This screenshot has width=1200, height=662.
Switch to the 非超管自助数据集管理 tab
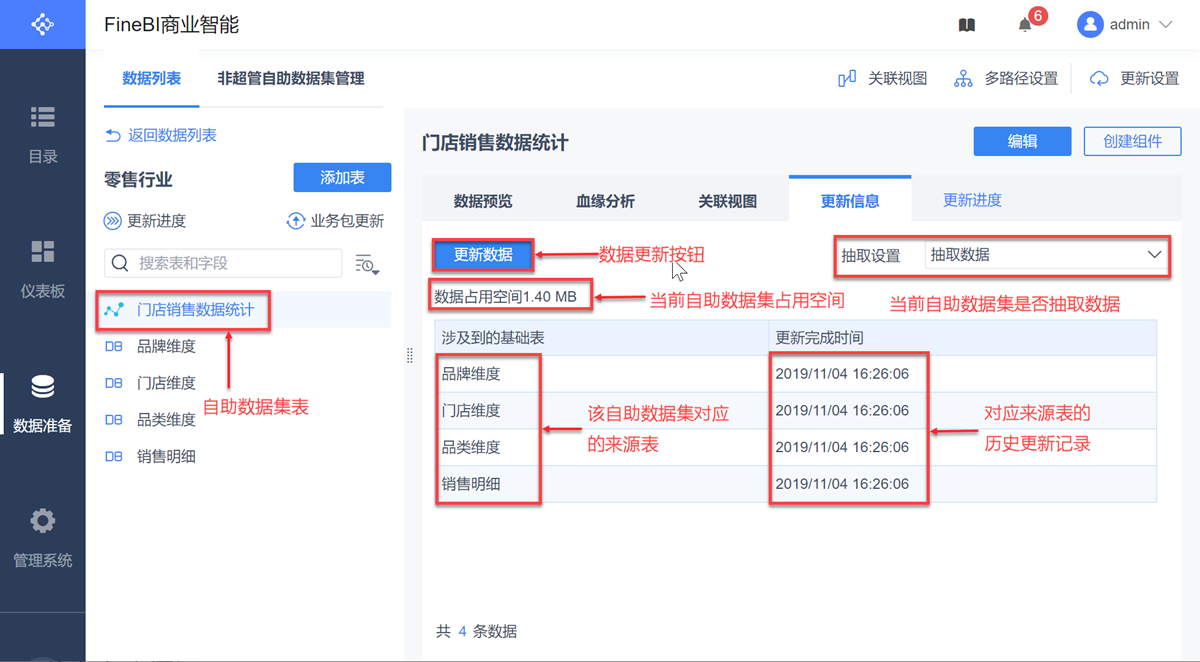[x=291, y=78]
